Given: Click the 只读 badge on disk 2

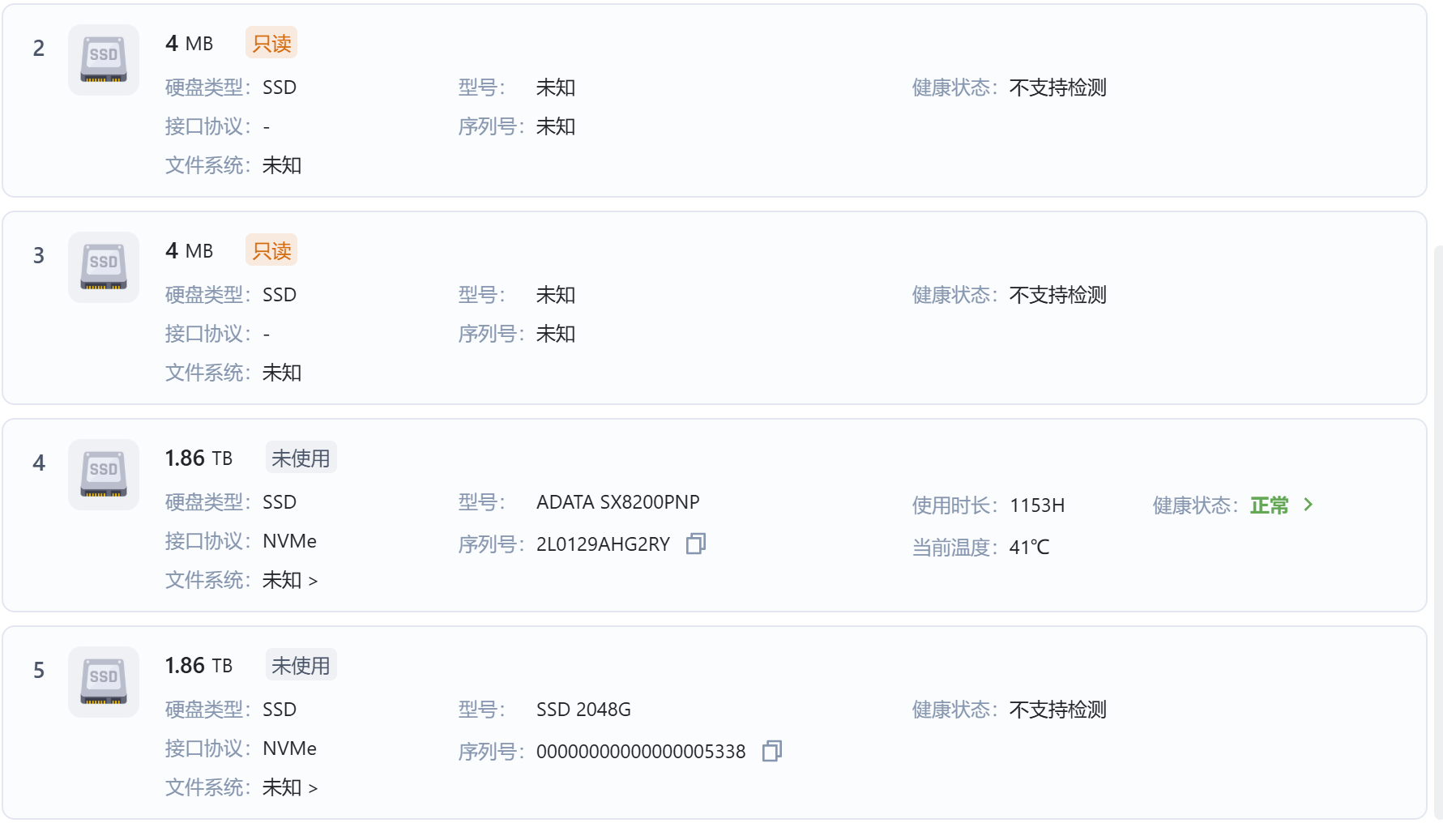Looking at the screenshot, I should 271,44.
